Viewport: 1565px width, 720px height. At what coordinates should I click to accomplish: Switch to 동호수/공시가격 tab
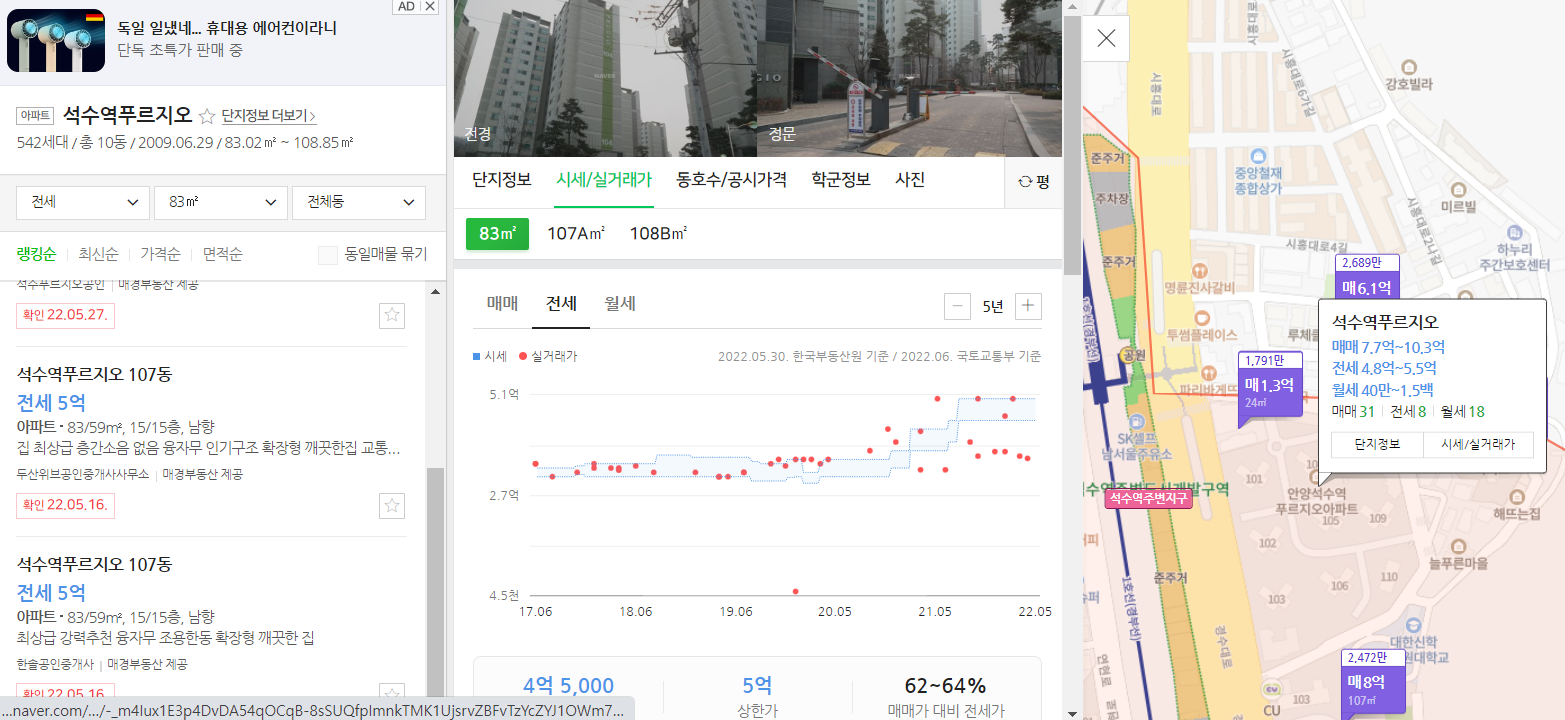coord(732,180)
